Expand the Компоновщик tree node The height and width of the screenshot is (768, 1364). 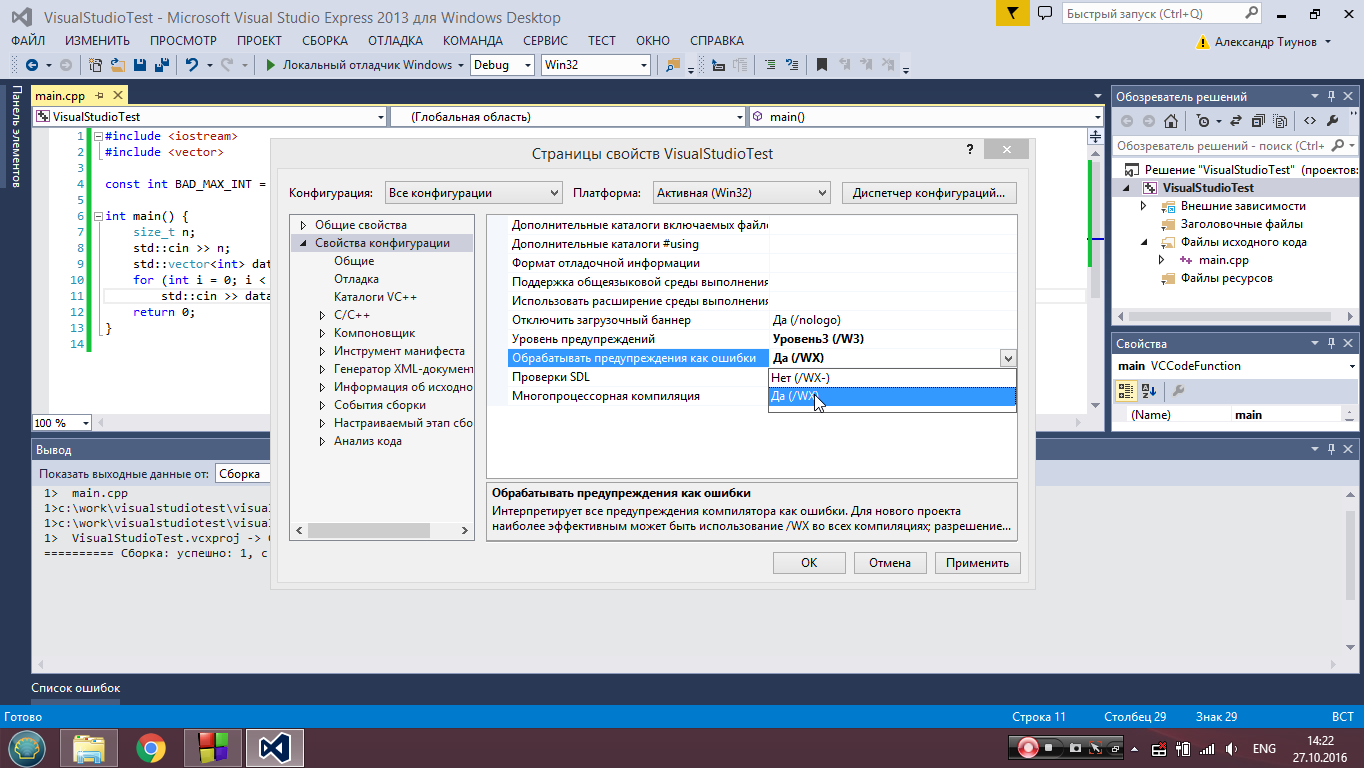coord(322,333)
